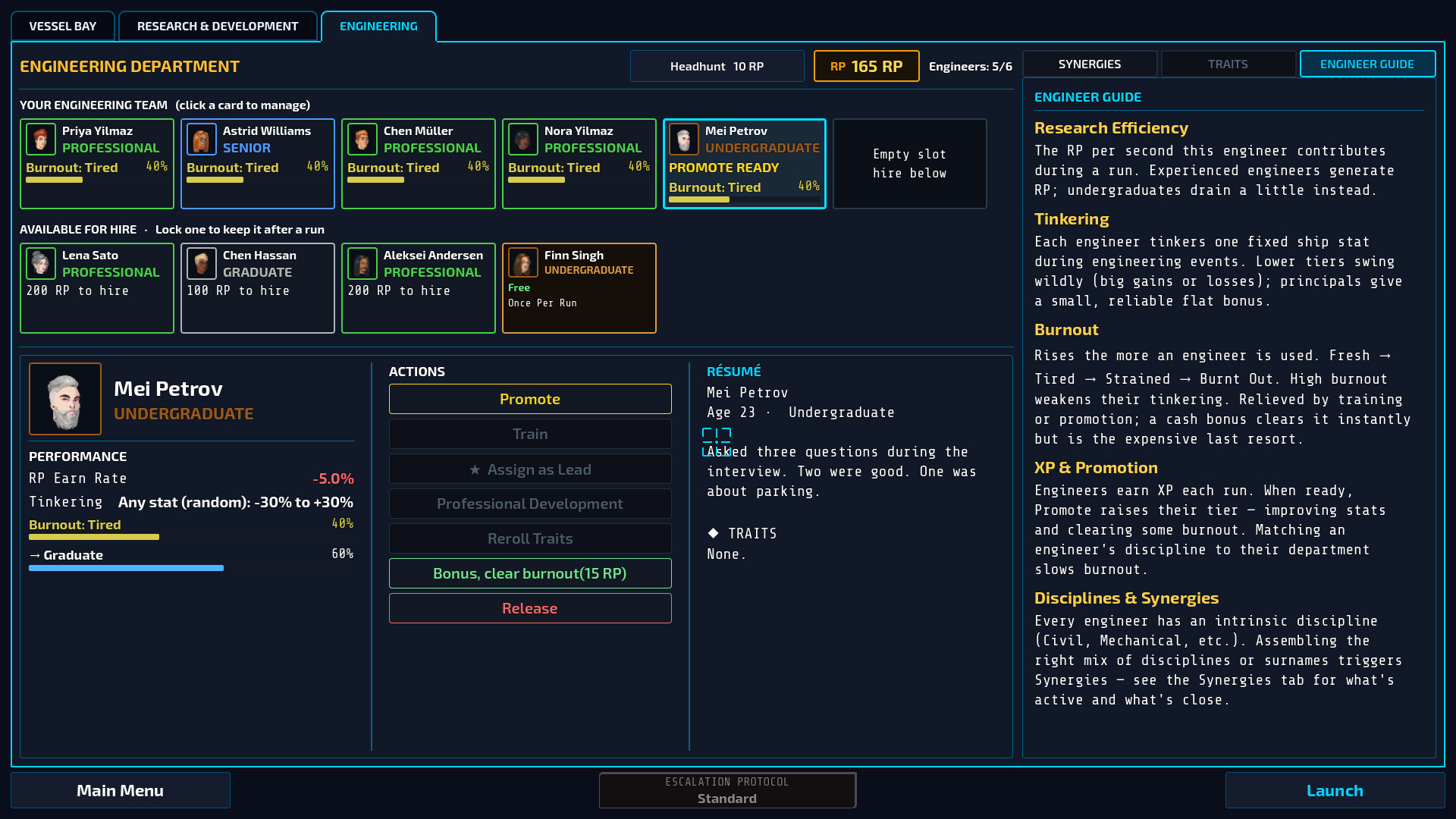Click Lena Sato's portrait icon

[x=41, y=263]
